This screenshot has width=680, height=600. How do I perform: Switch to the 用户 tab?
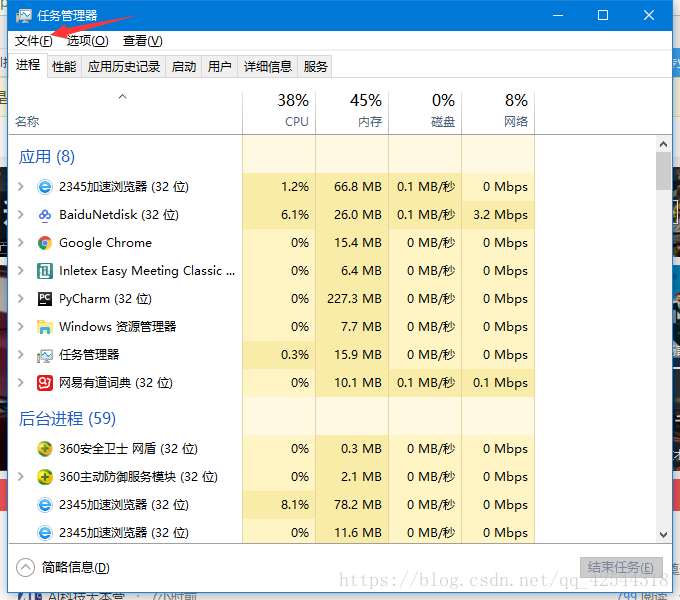click(219, 67)
